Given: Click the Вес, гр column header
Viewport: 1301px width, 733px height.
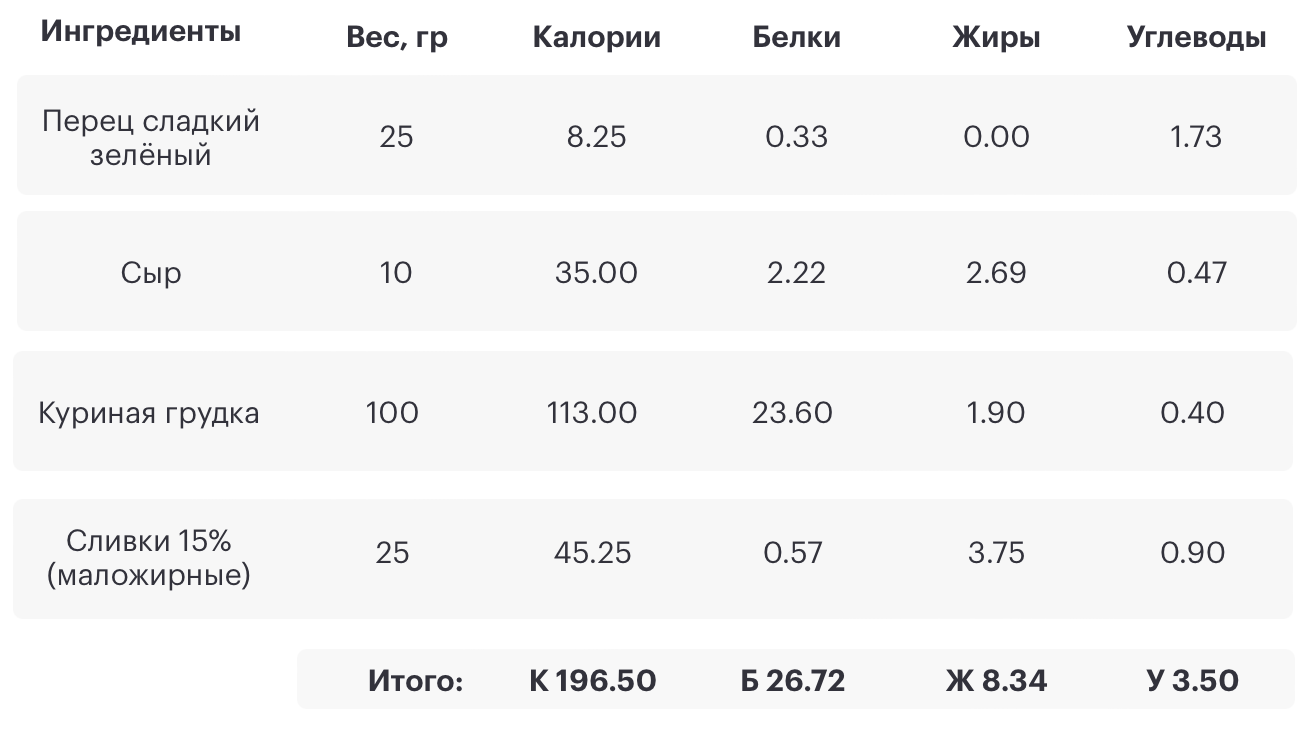Looking at the screenshot, I should click(397, 38).
